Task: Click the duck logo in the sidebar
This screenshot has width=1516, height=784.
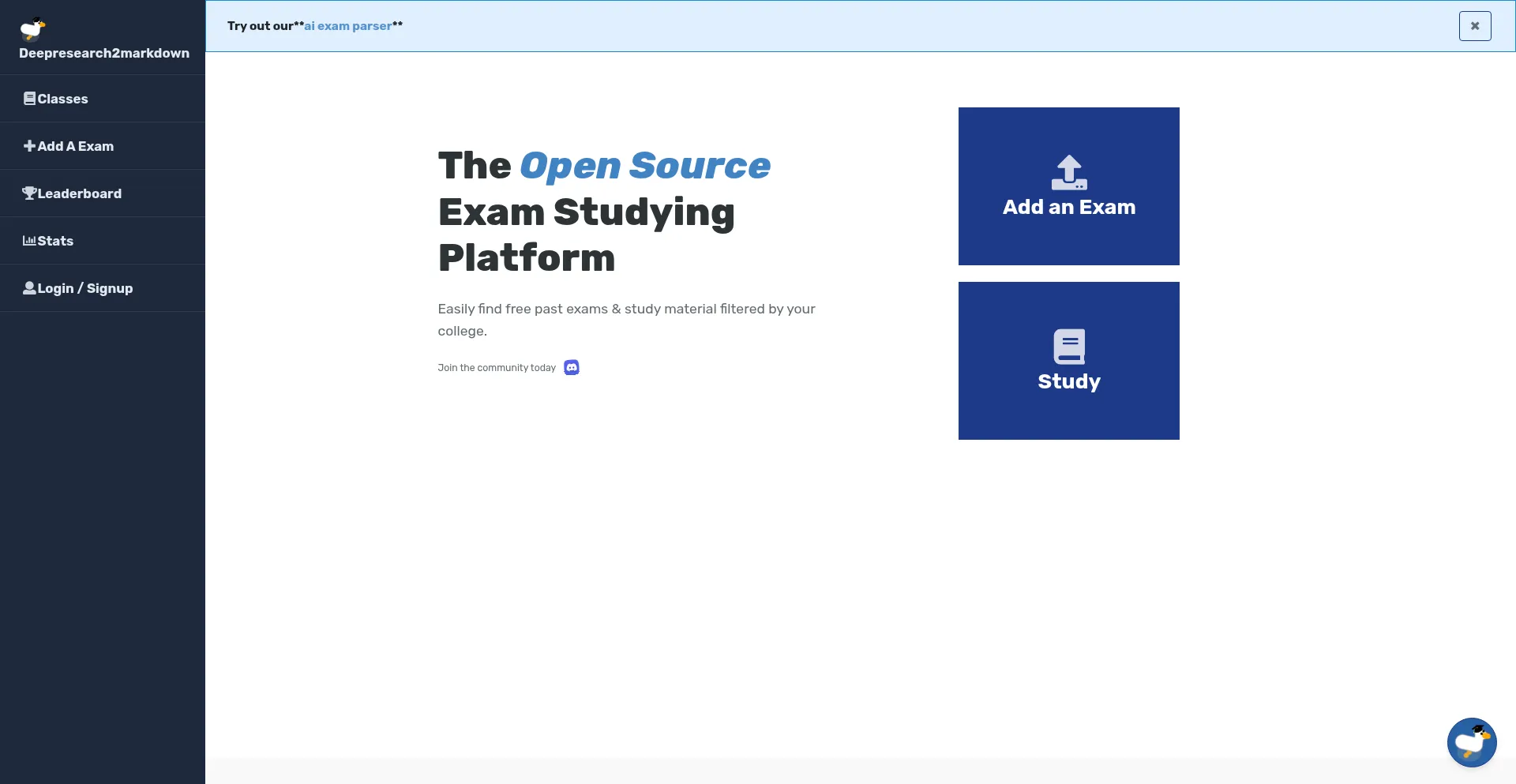Action: [32, 29]
